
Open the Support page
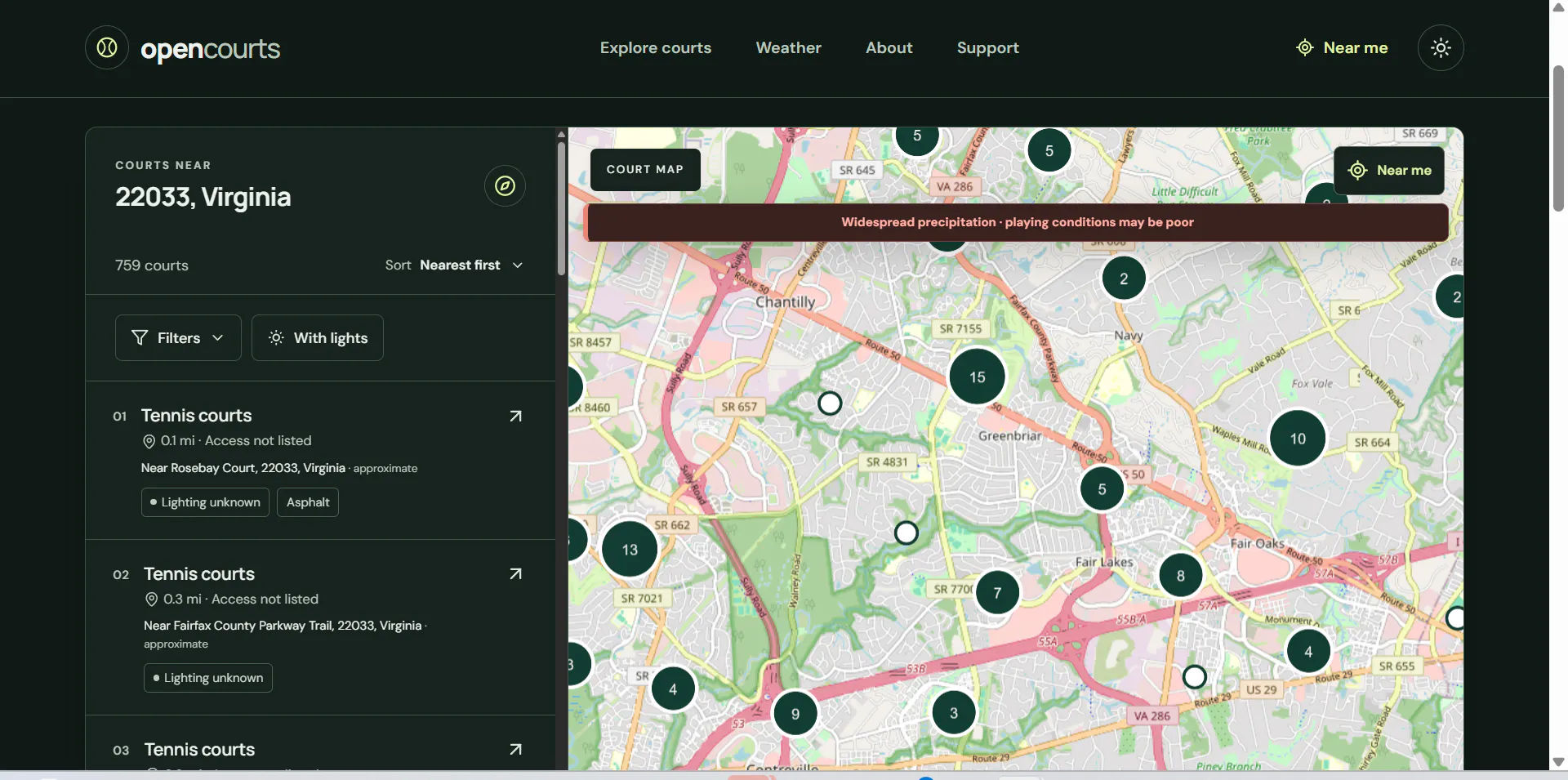pyautogui.click(x=988, y=47)
